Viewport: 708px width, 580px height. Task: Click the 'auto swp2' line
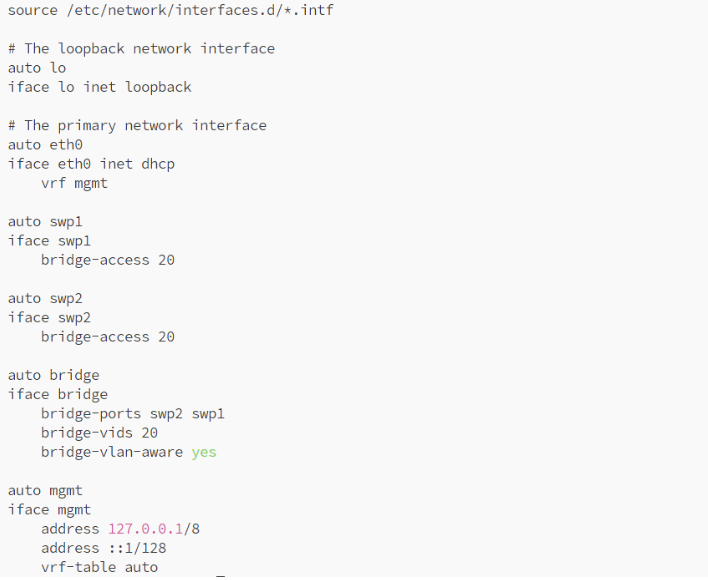45,298
